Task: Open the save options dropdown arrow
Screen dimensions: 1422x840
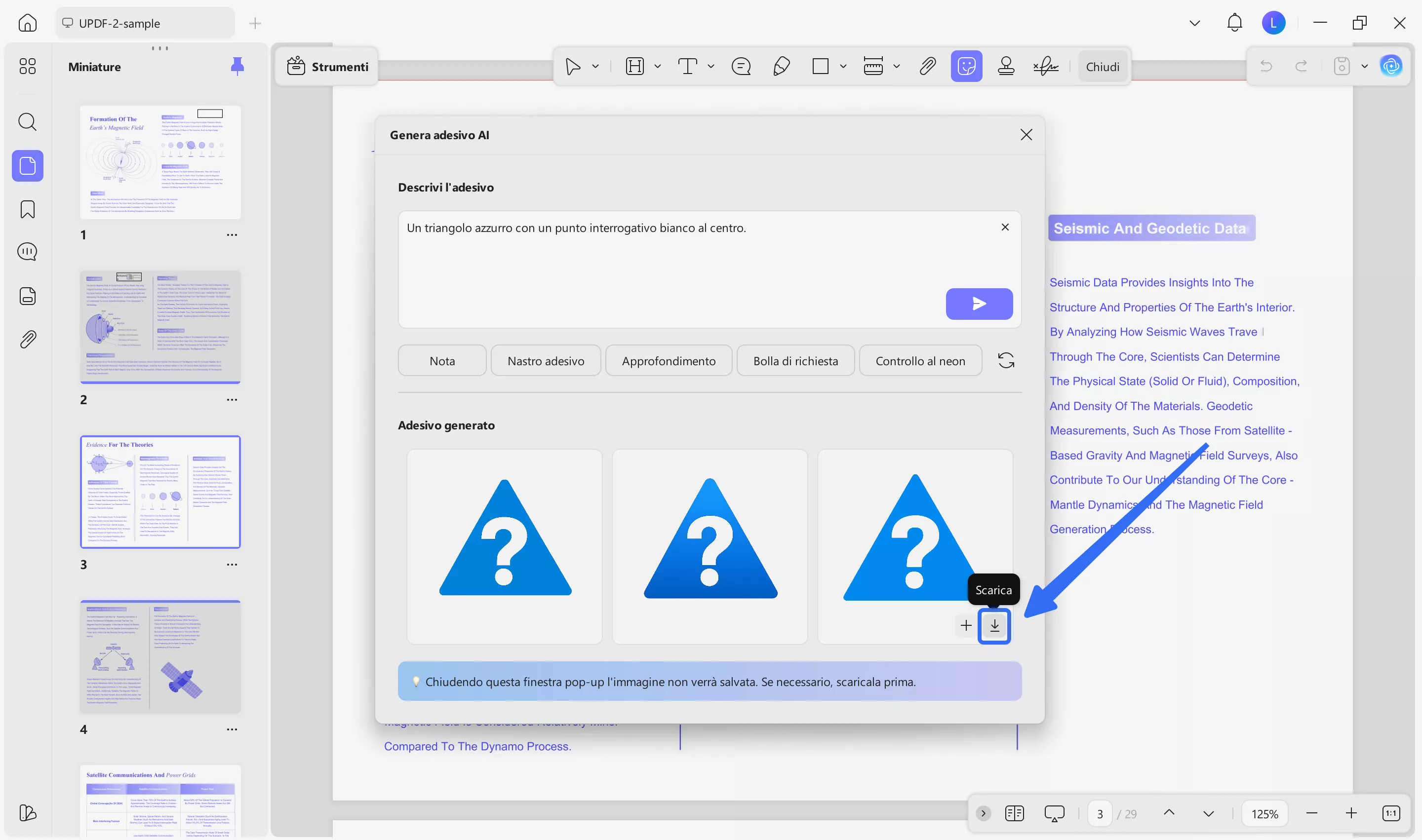Action: pyautogui.click(x=1364, y=67)
